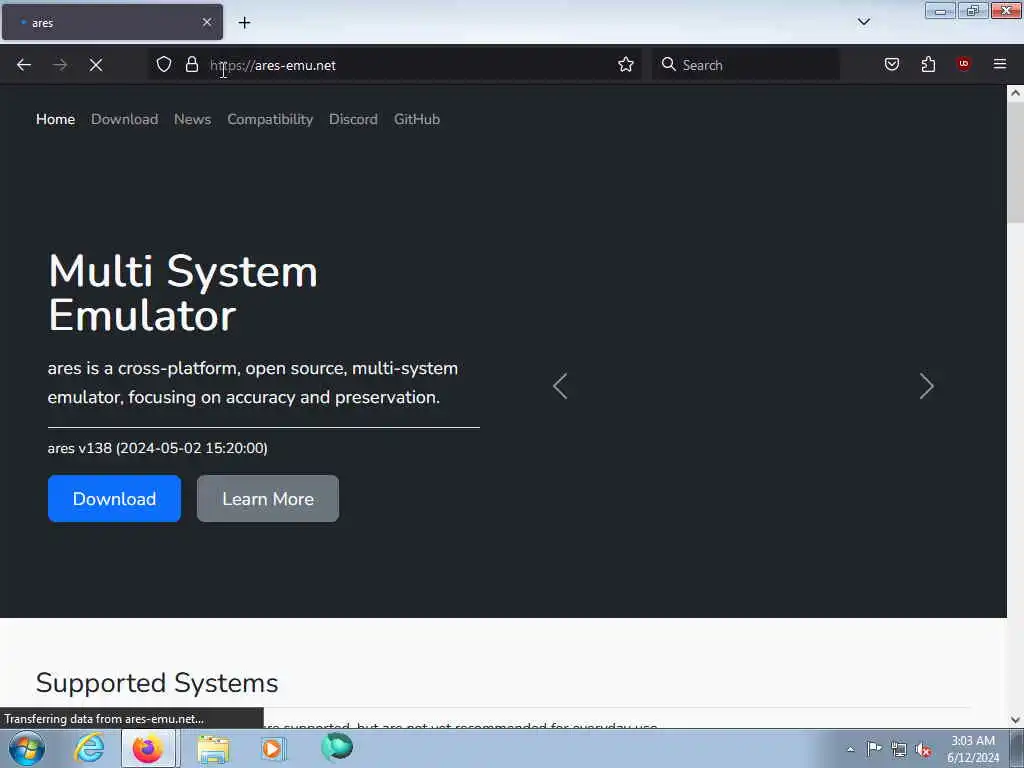Open the tracking protection shield icon

click(x=164, y=65)
